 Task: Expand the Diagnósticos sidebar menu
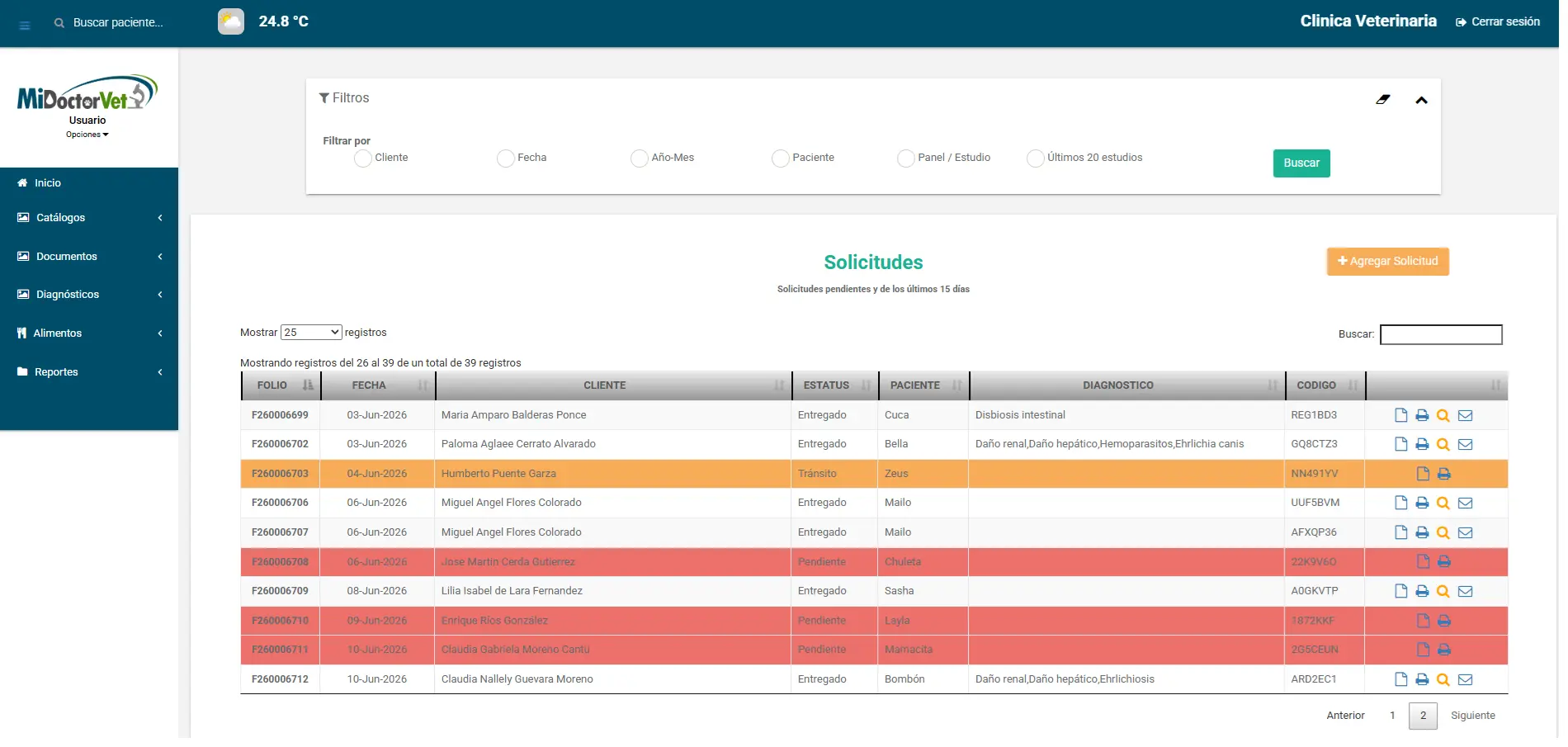pos(89,295)
